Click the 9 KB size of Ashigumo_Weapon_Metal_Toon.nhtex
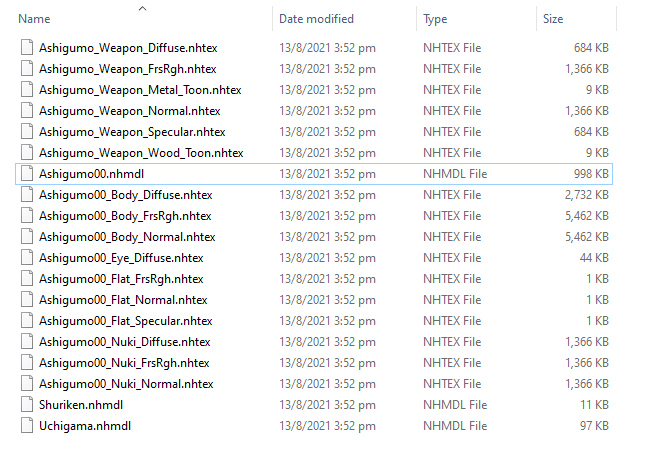 pos(597,90)
